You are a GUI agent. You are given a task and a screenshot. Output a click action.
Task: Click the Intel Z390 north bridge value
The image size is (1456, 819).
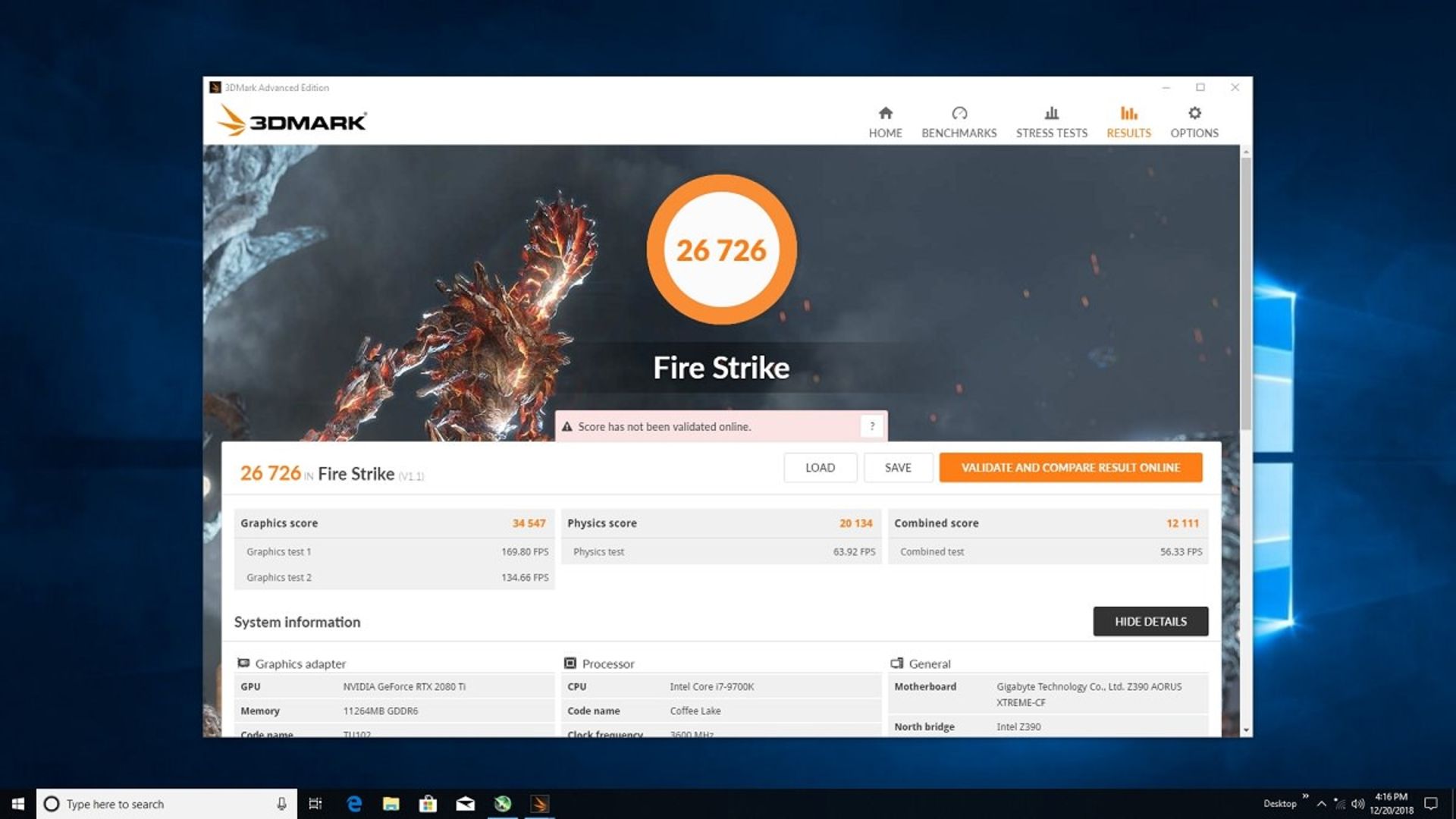1018,726
